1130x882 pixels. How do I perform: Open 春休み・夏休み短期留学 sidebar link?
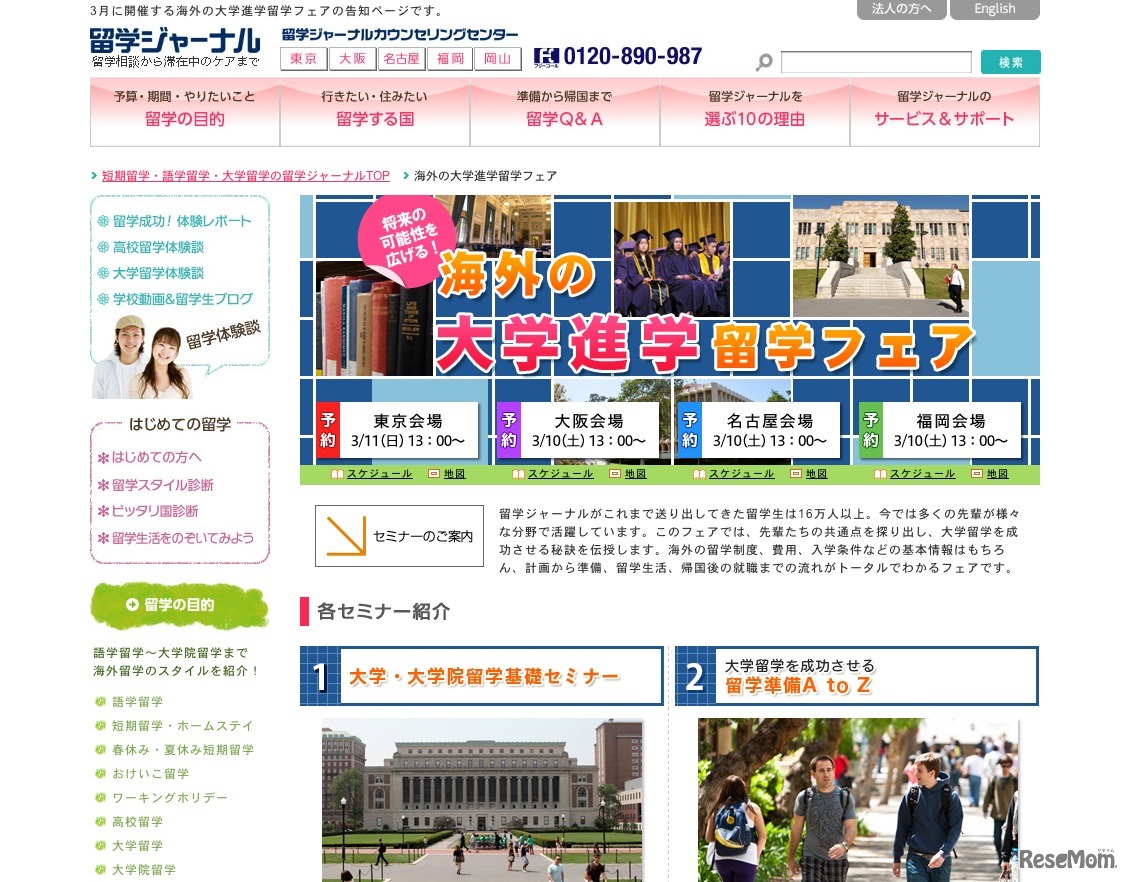coord(182,749)
